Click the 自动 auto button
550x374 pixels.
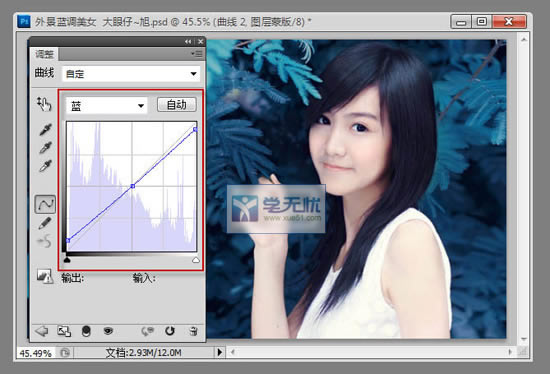point(177,105)
